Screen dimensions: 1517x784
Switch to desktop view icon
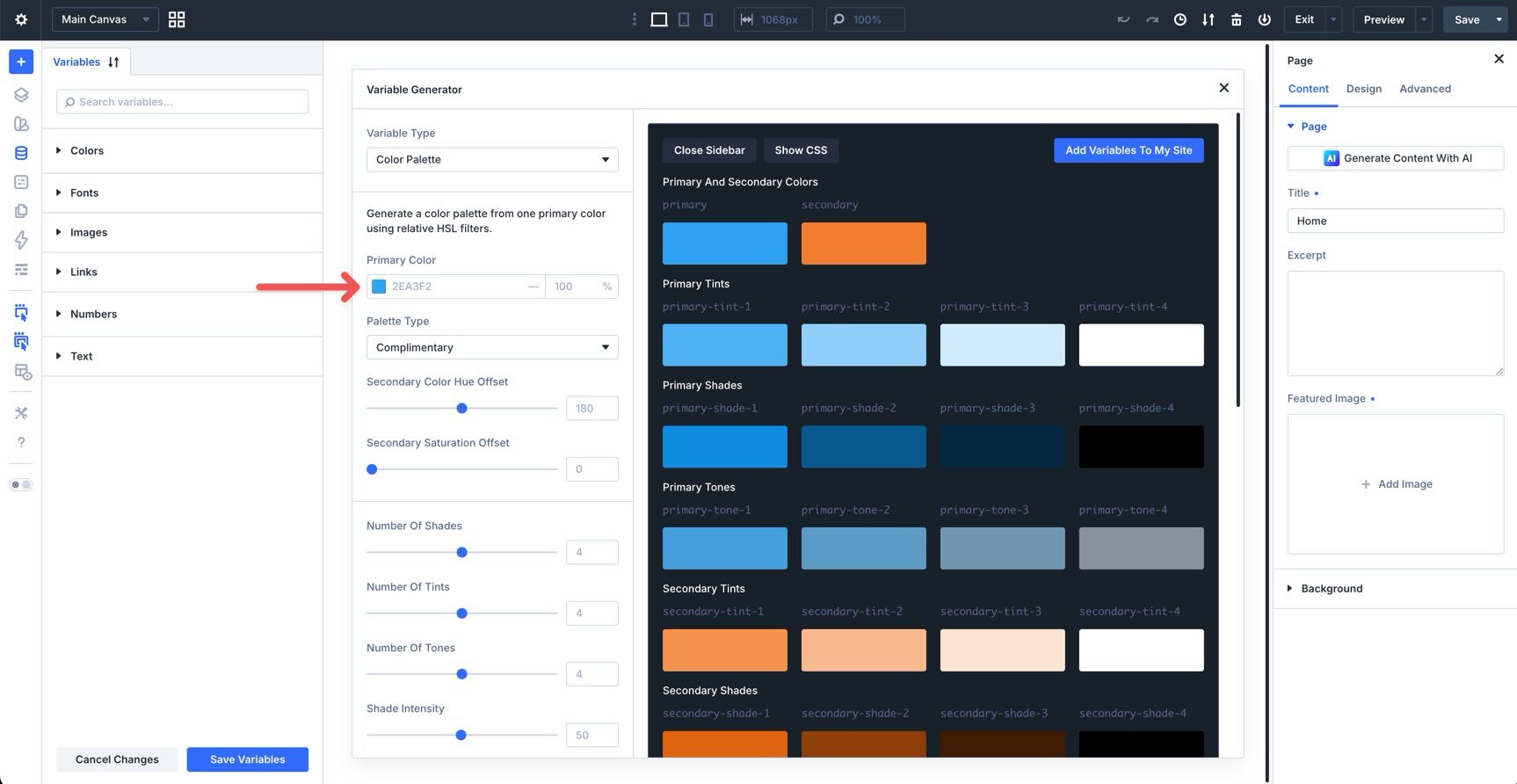[658, 19]
